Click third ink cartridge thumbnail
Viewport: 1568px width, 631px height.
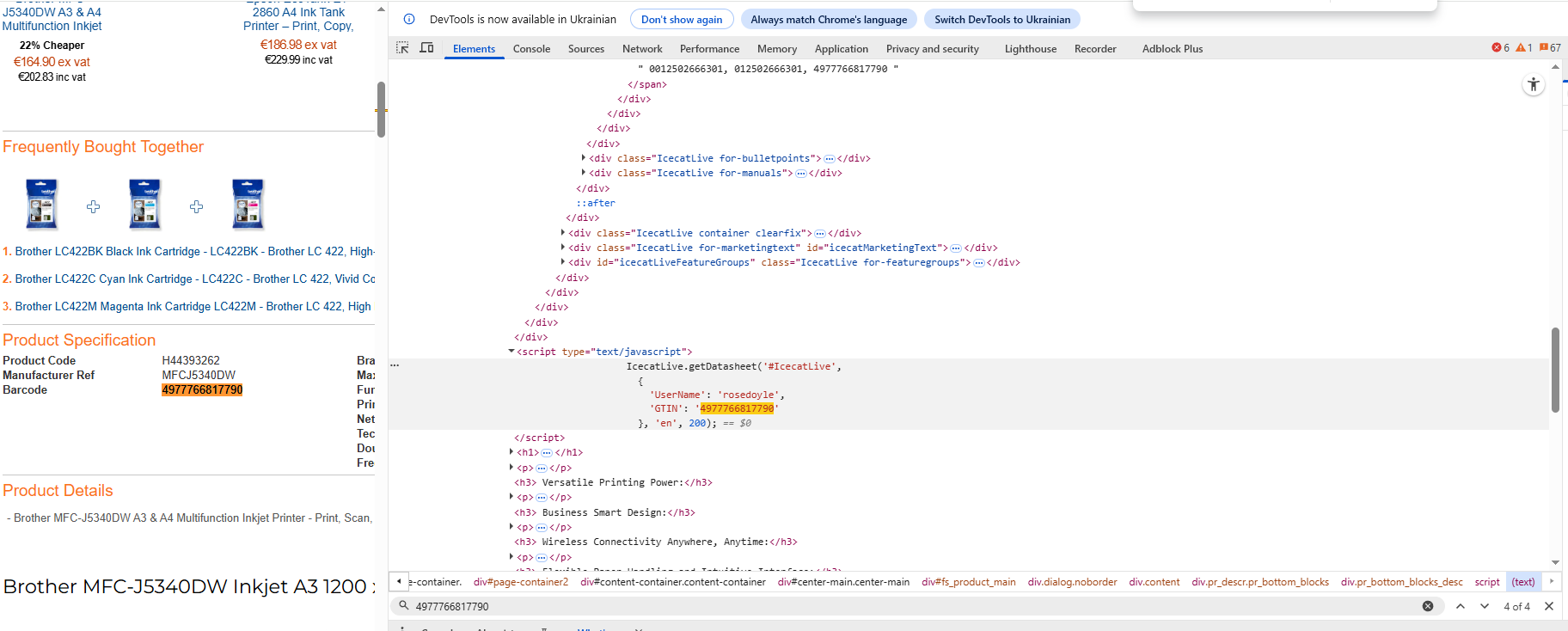248,205
